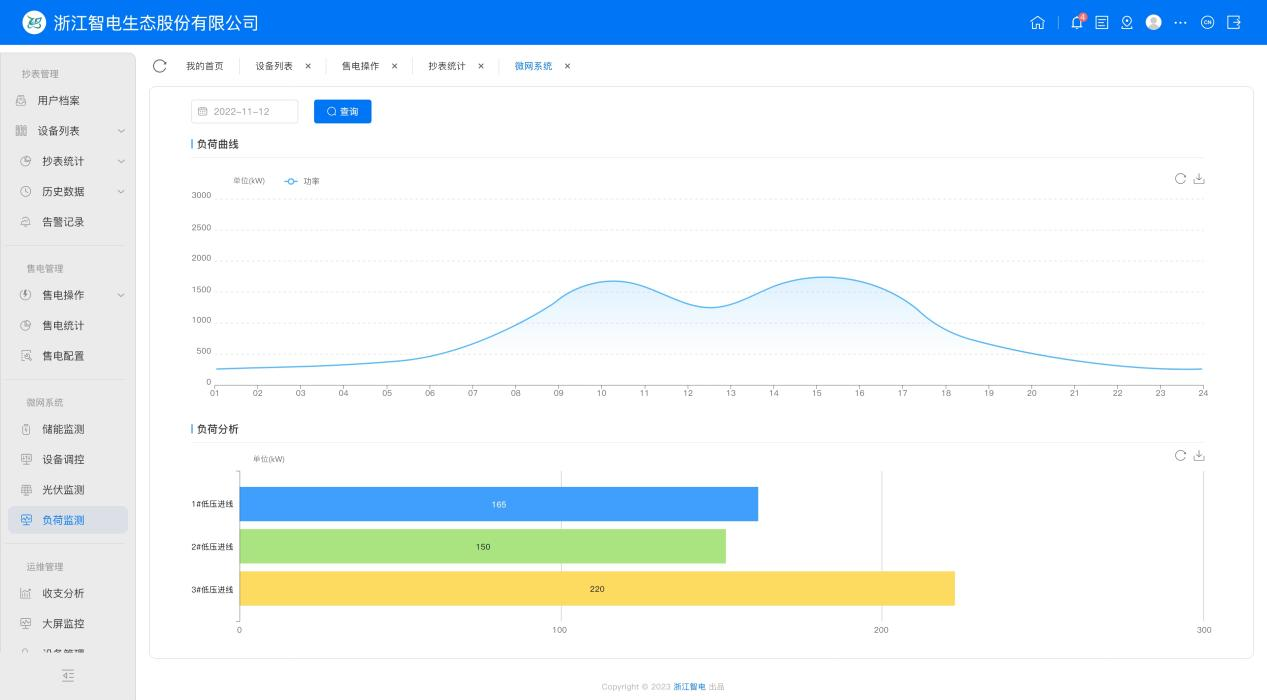Refresh the 负荷分析 chart
This screenshot has width=1267, height=700.
point(1180,456)
